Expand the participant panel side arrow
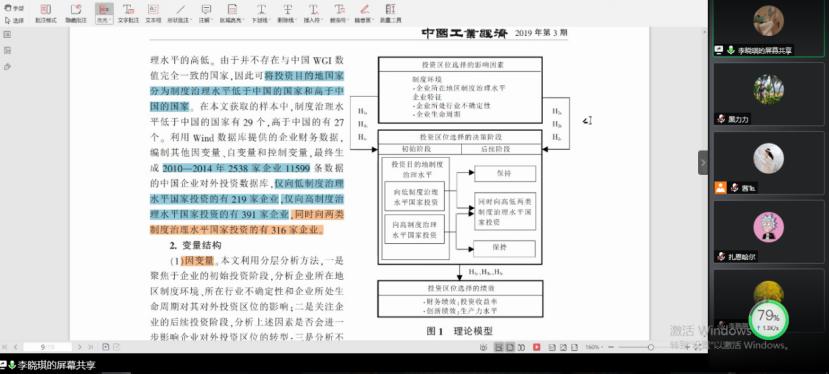This screenshot has height=374, width=829. click(703, 162)
